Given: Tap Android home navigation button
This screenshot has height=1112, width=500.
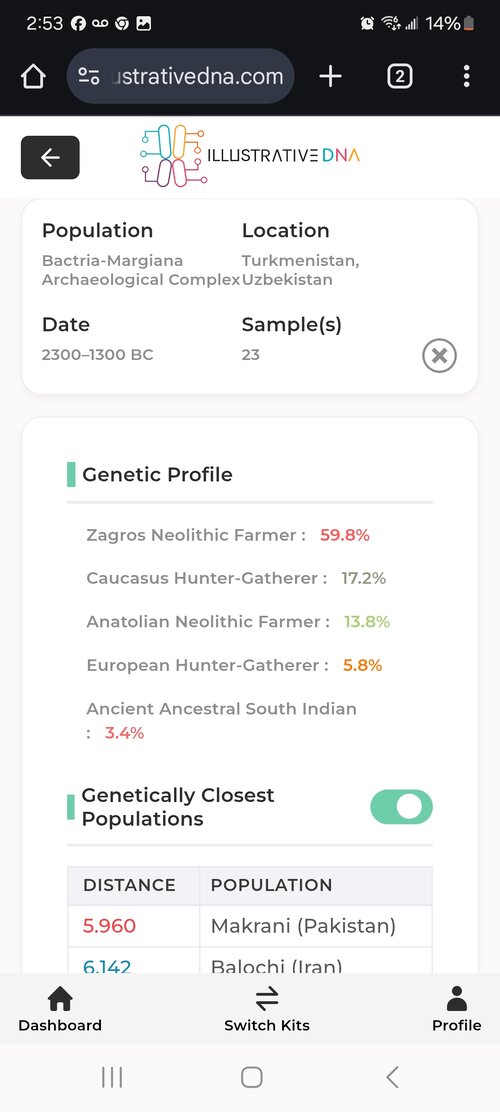Looking at the screenshot, I should tap(251, 1077).
